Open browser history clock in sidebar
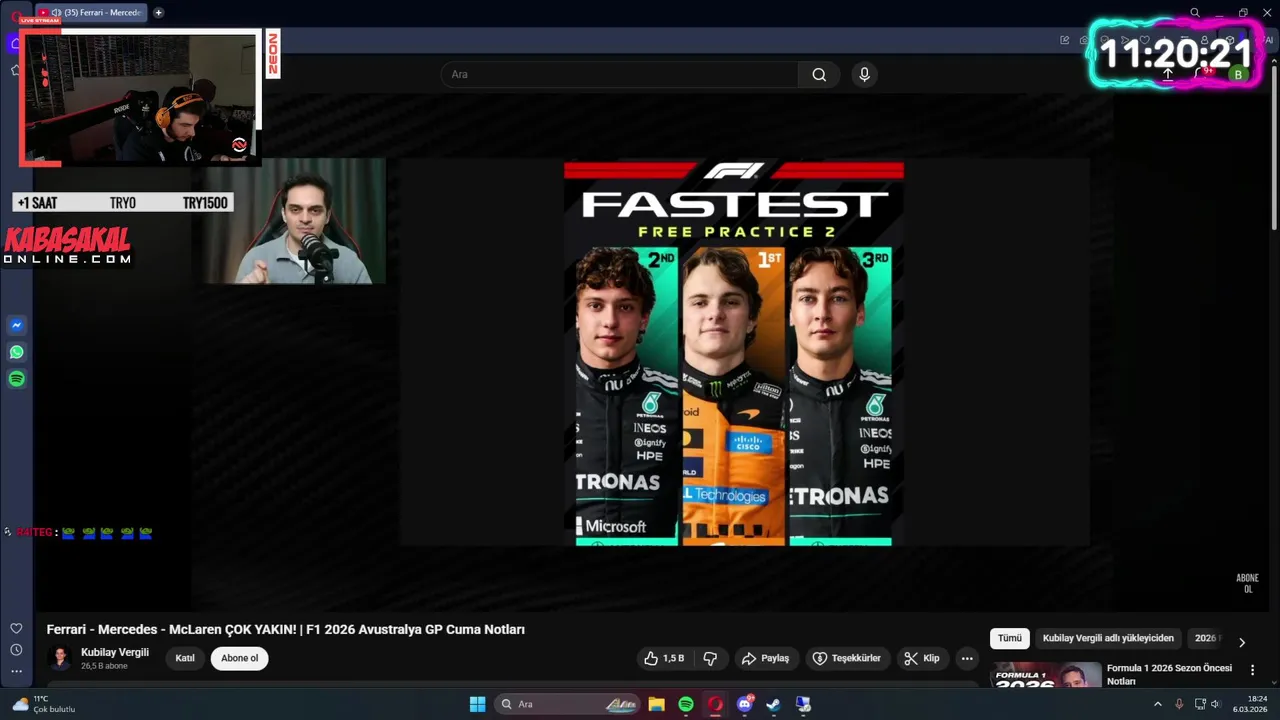 [16, 649]
